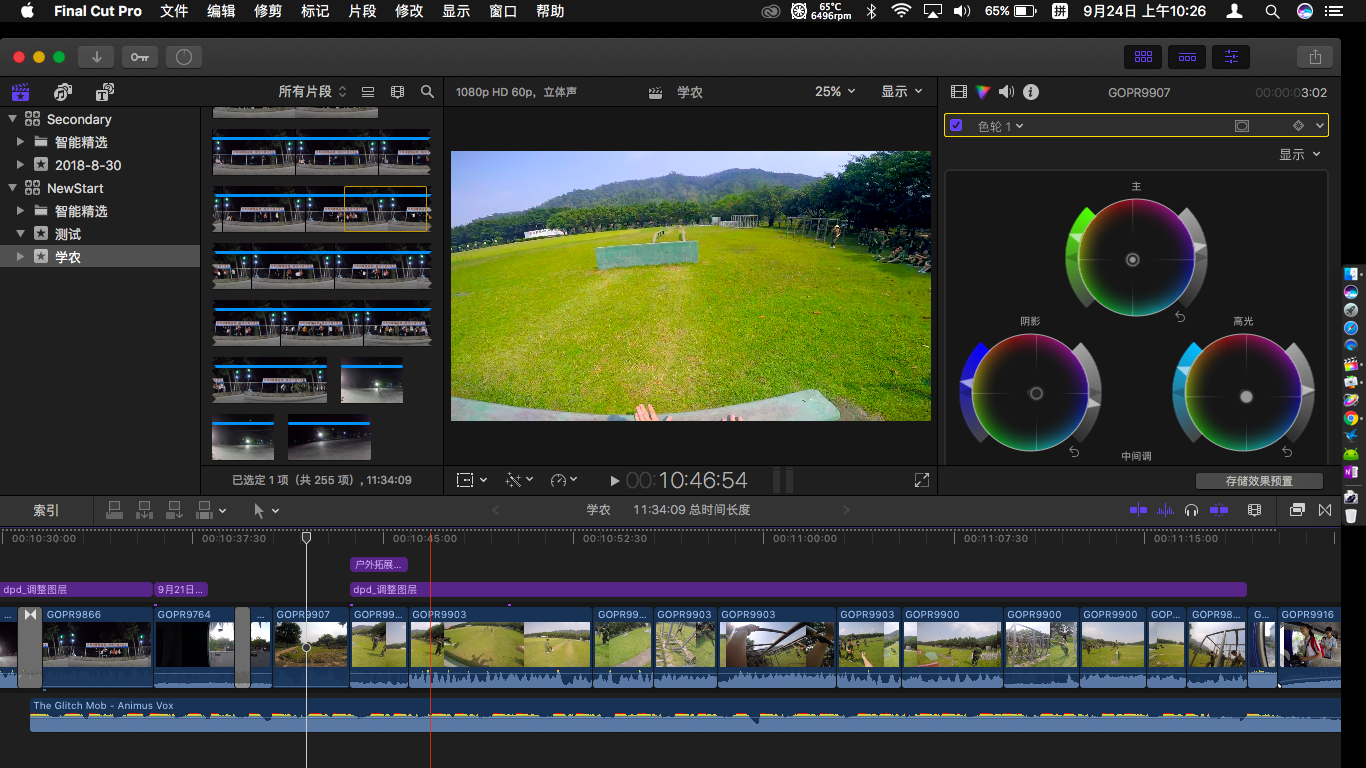
Task: Click the import media arrow button
Action: pyautogui.click(x=97, y=57)
